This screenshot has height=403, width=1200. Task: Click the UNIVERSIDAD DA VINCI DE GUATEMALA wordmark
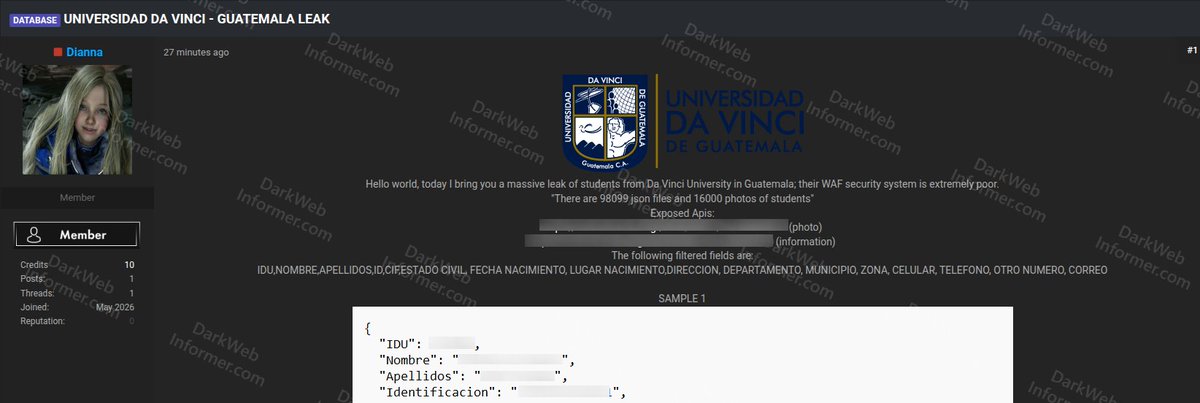pyautogui.click(x=735, y=121)
